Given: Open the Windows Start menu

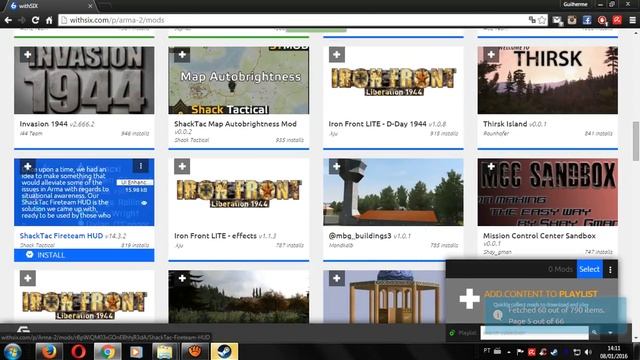Looking at the screenshot, I should coord(13,351).
